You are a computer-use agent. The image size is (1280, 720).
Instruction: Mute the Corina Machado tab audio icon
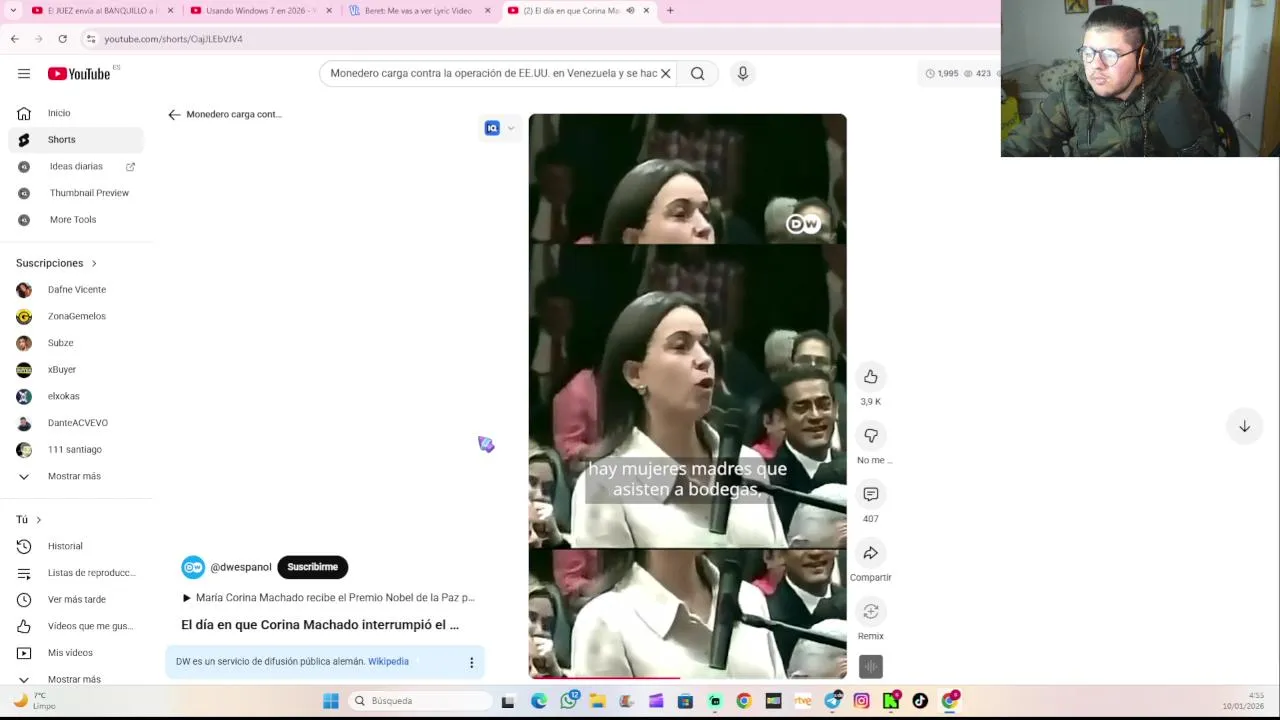630,11
